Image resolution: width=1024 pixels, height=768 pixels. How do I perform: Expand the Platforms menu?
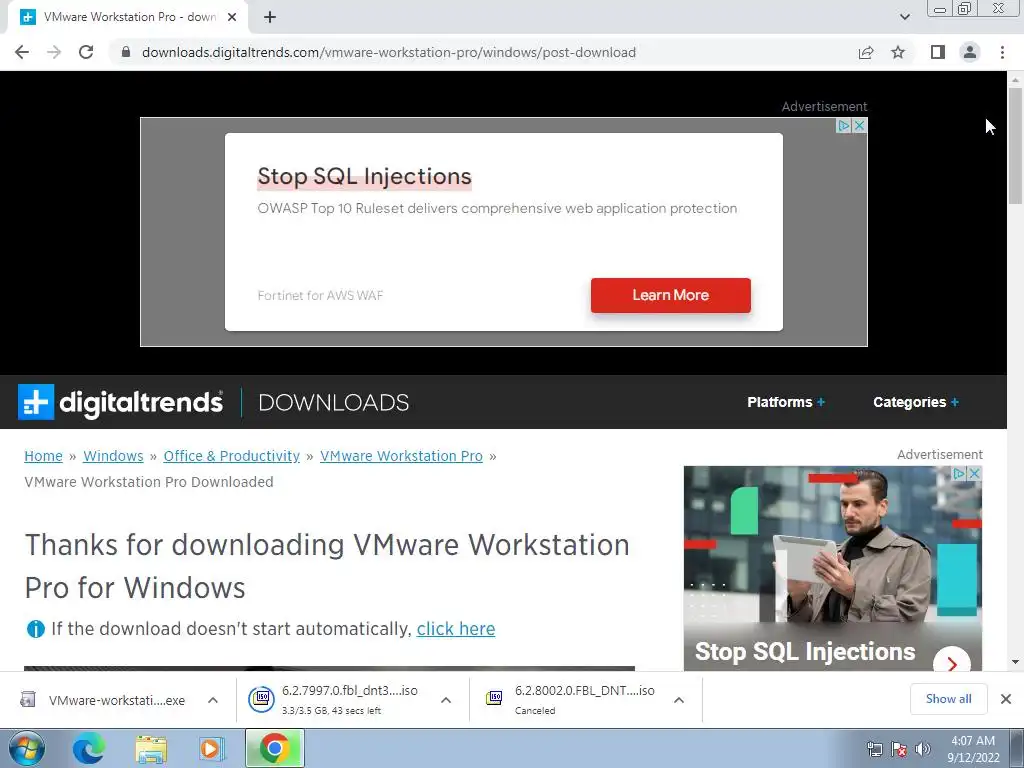[786, 402]
